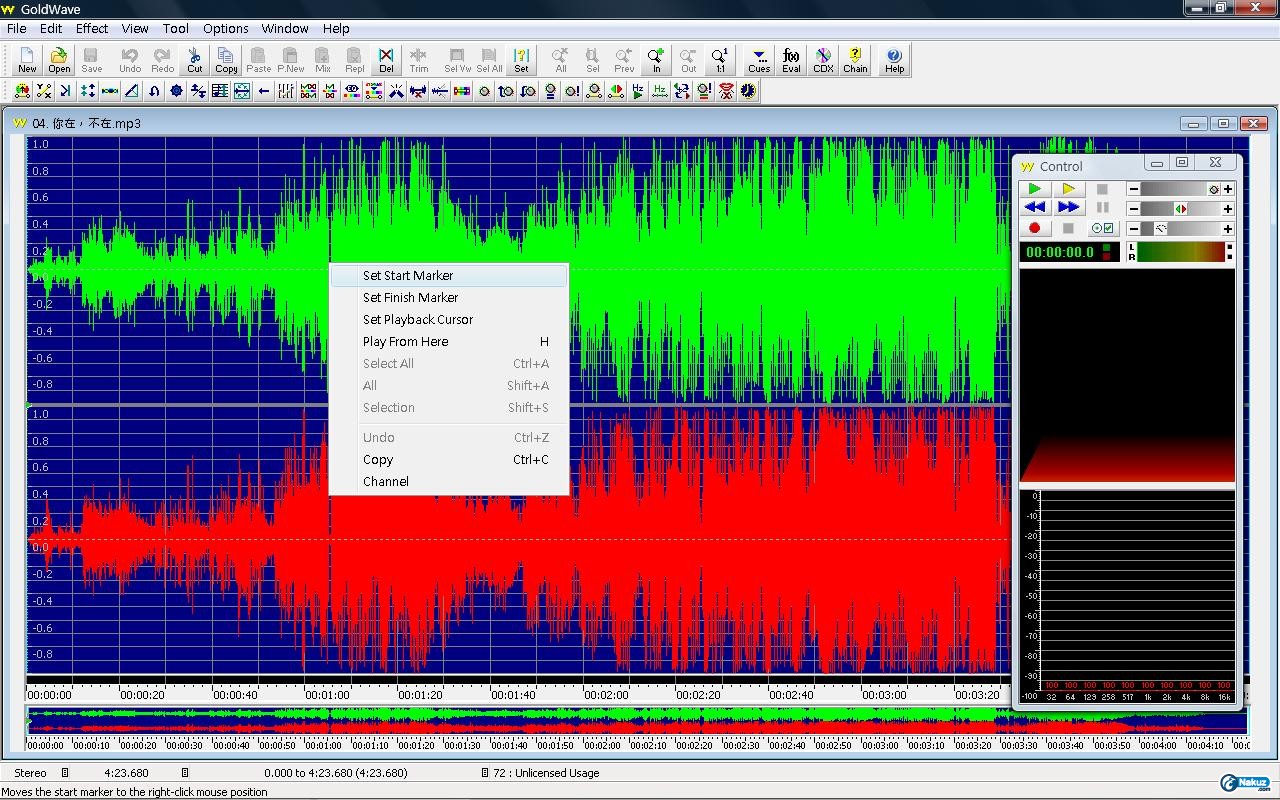Click the Set markers toolbar icon
This screenshot has height=800, width=1280.
521,60
